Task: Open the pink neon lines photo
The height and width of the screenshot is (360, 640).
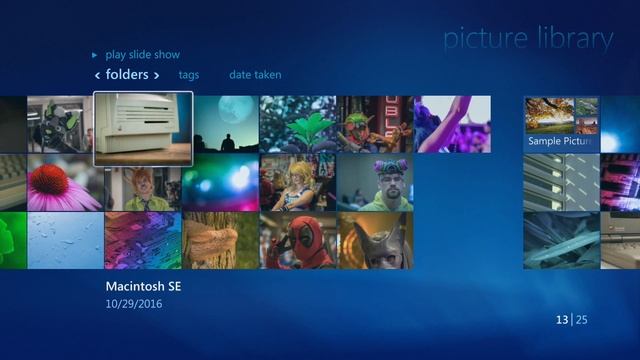Action: (620, 182)
